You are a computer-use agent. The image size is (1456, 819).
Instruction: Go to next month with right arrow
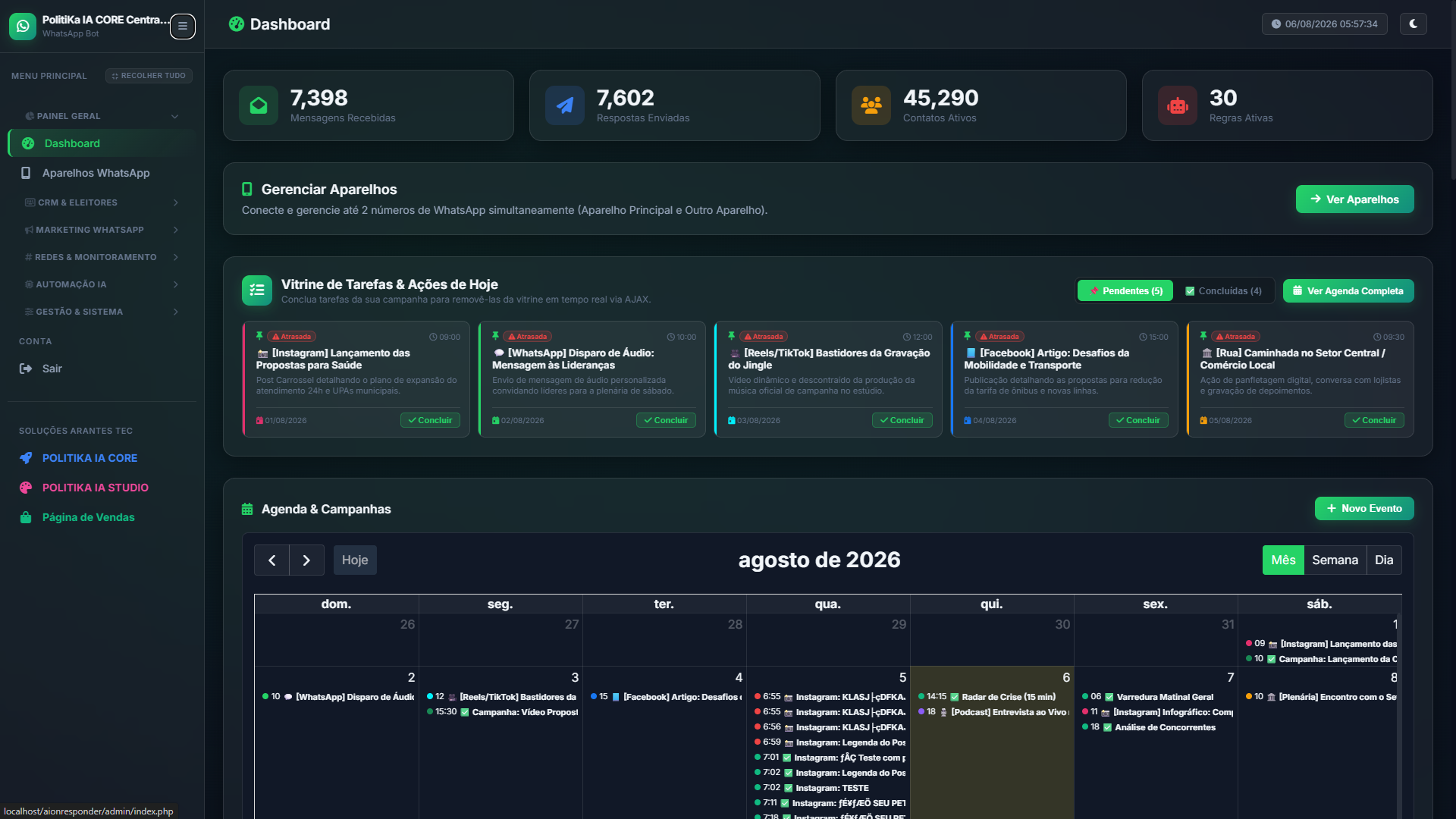pyautogui.click(x=306, y=560)
